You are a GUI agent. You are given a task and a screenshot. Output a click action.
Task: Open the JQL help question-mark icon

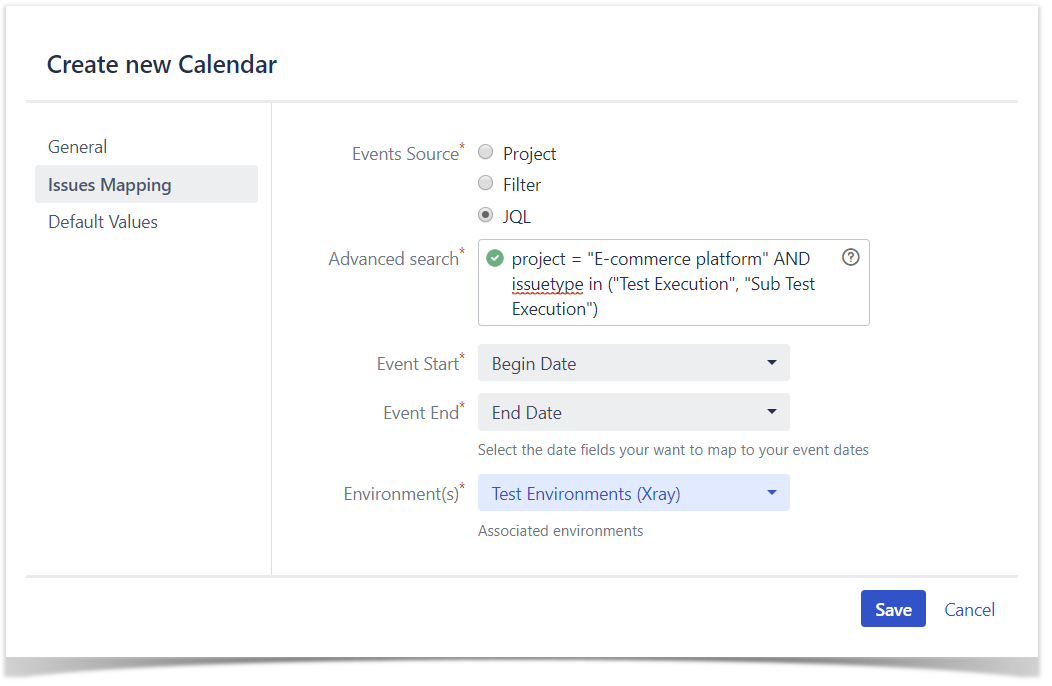850,258
